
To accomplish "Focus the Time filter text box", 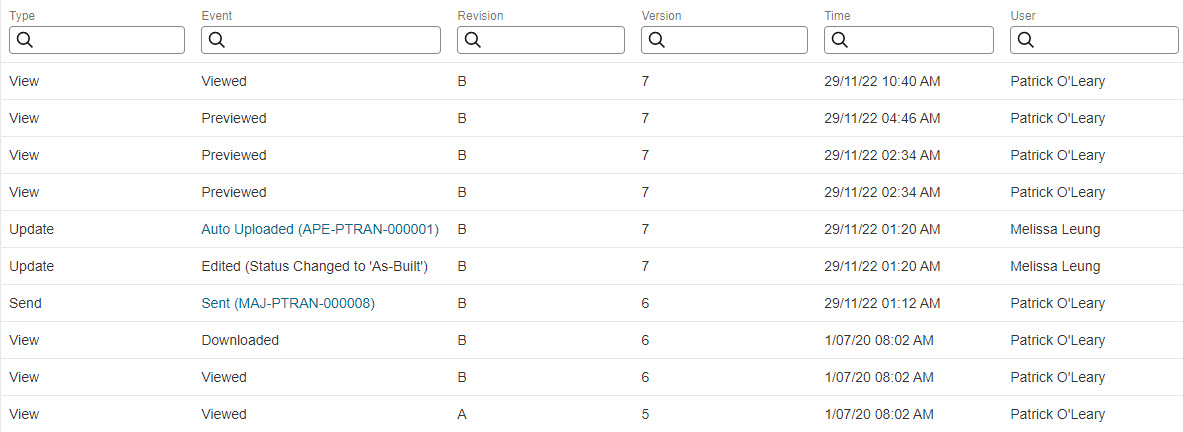I will click(x=908, y=41).
